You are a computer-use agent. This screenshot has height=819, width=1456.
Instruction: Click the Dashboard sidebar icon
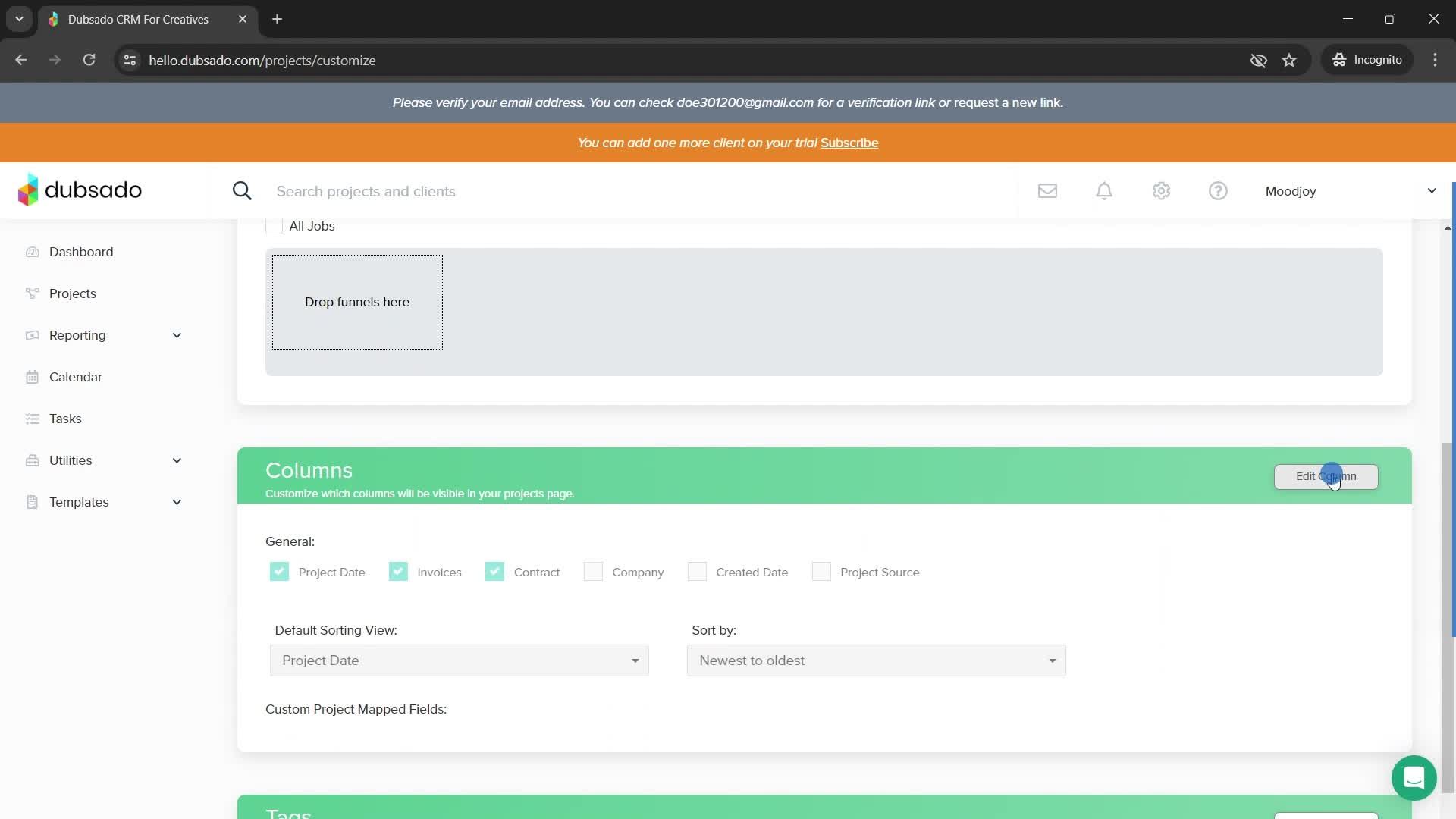click(x=32, y=252)
